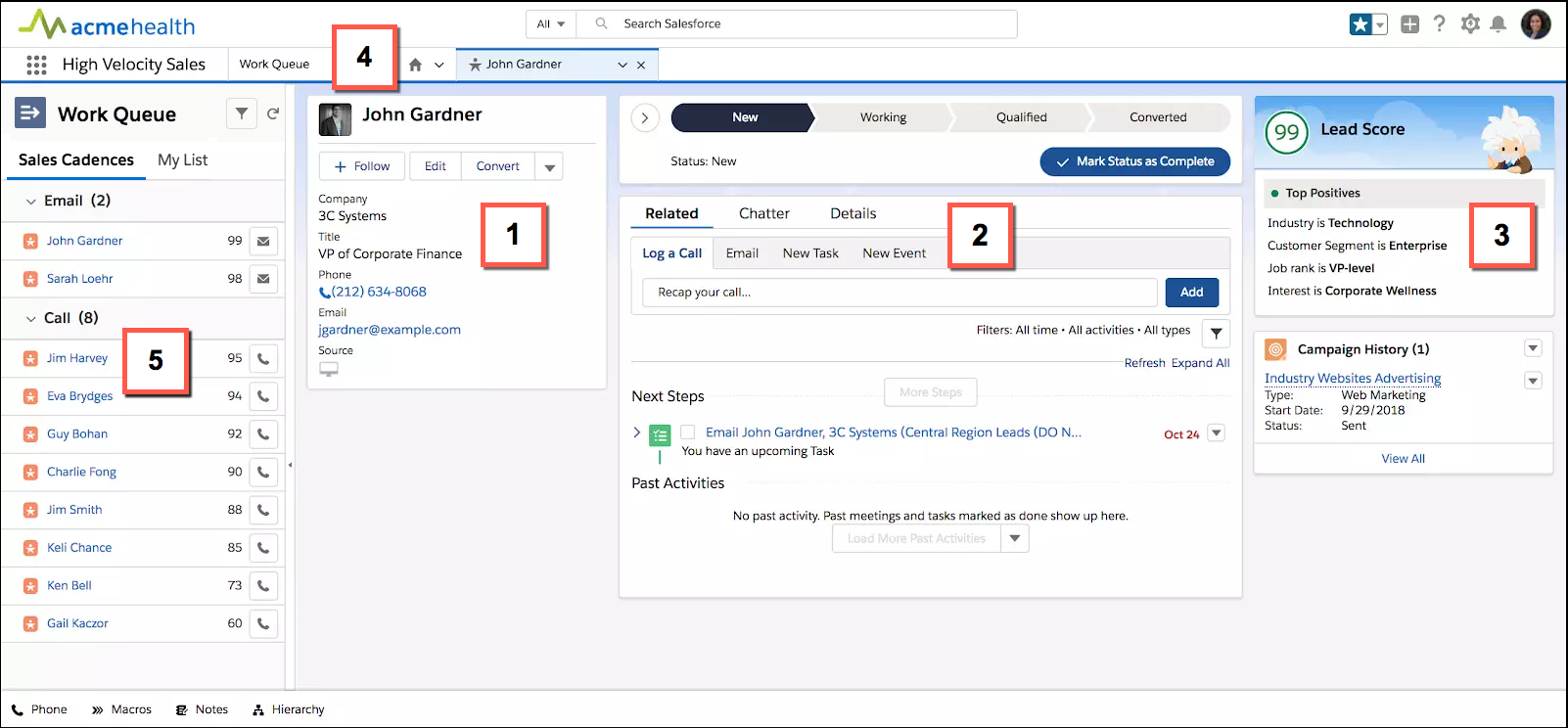The image size is (1568, 728).
Task: Select the New Event activity tab
Action: 895,253
